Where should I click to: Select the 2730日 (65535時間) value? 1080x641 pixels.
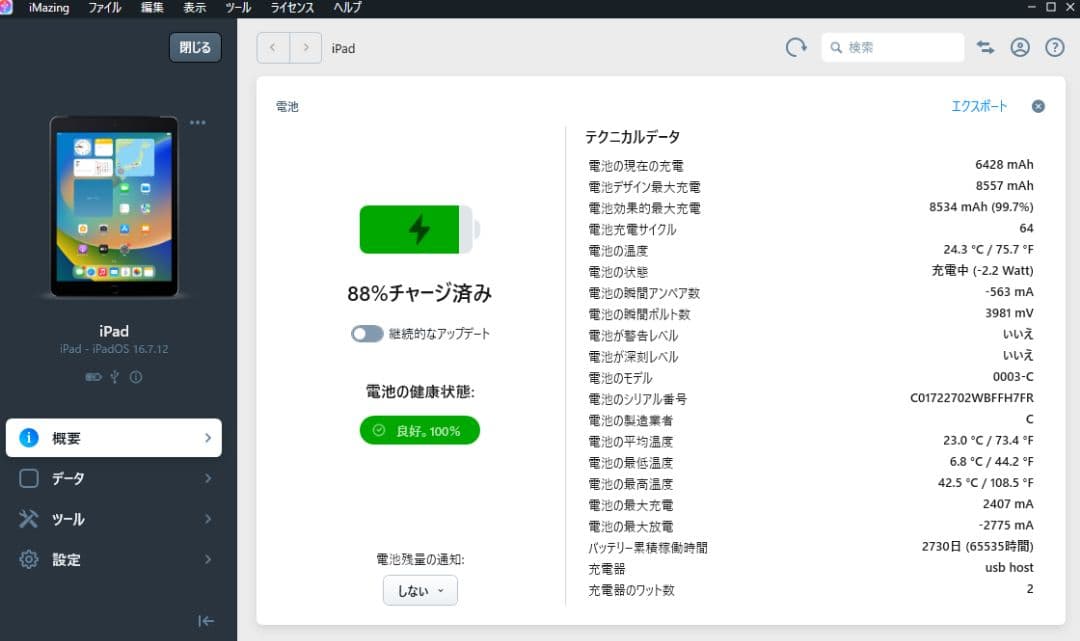pyautogui.click(x=977, y=547)
